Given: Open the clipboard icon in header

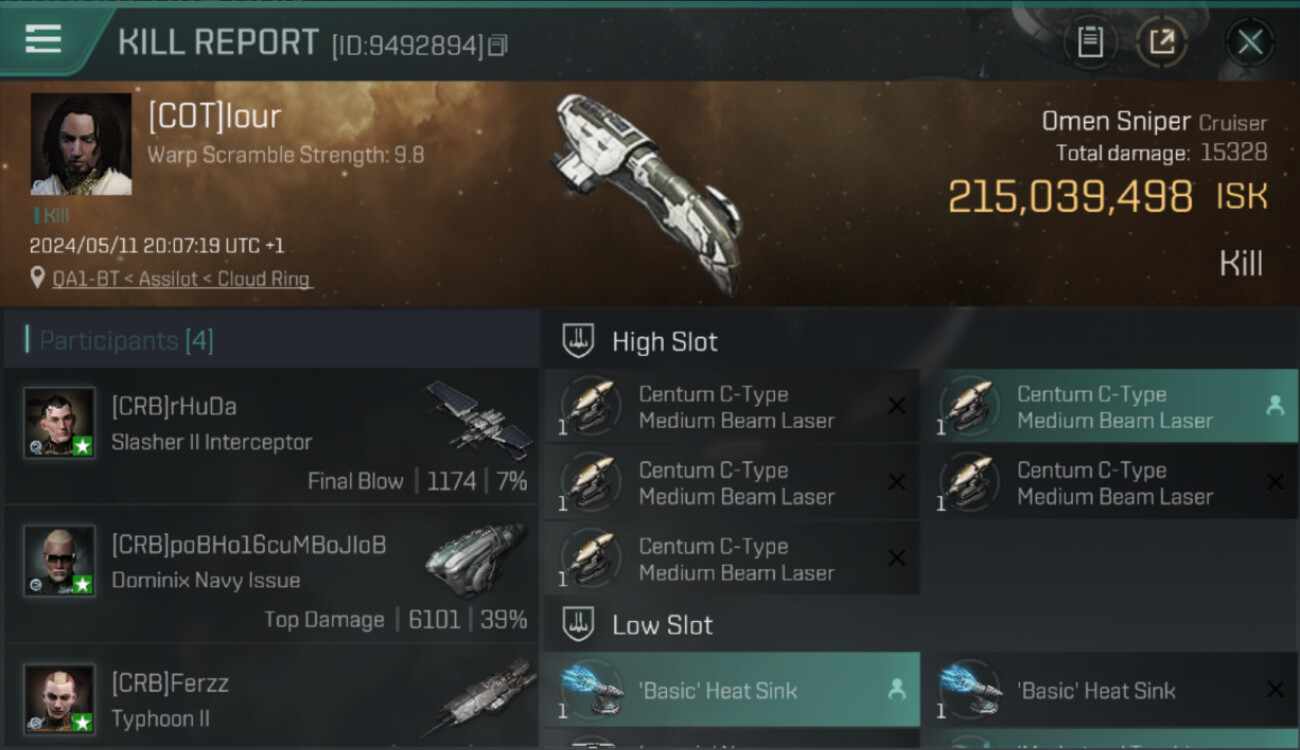Looking at the screenshot, I should point(1089,42).
